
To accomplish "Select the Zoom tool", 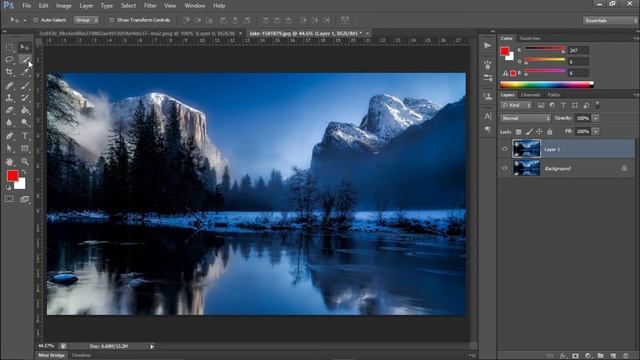I will click(24, 162).
